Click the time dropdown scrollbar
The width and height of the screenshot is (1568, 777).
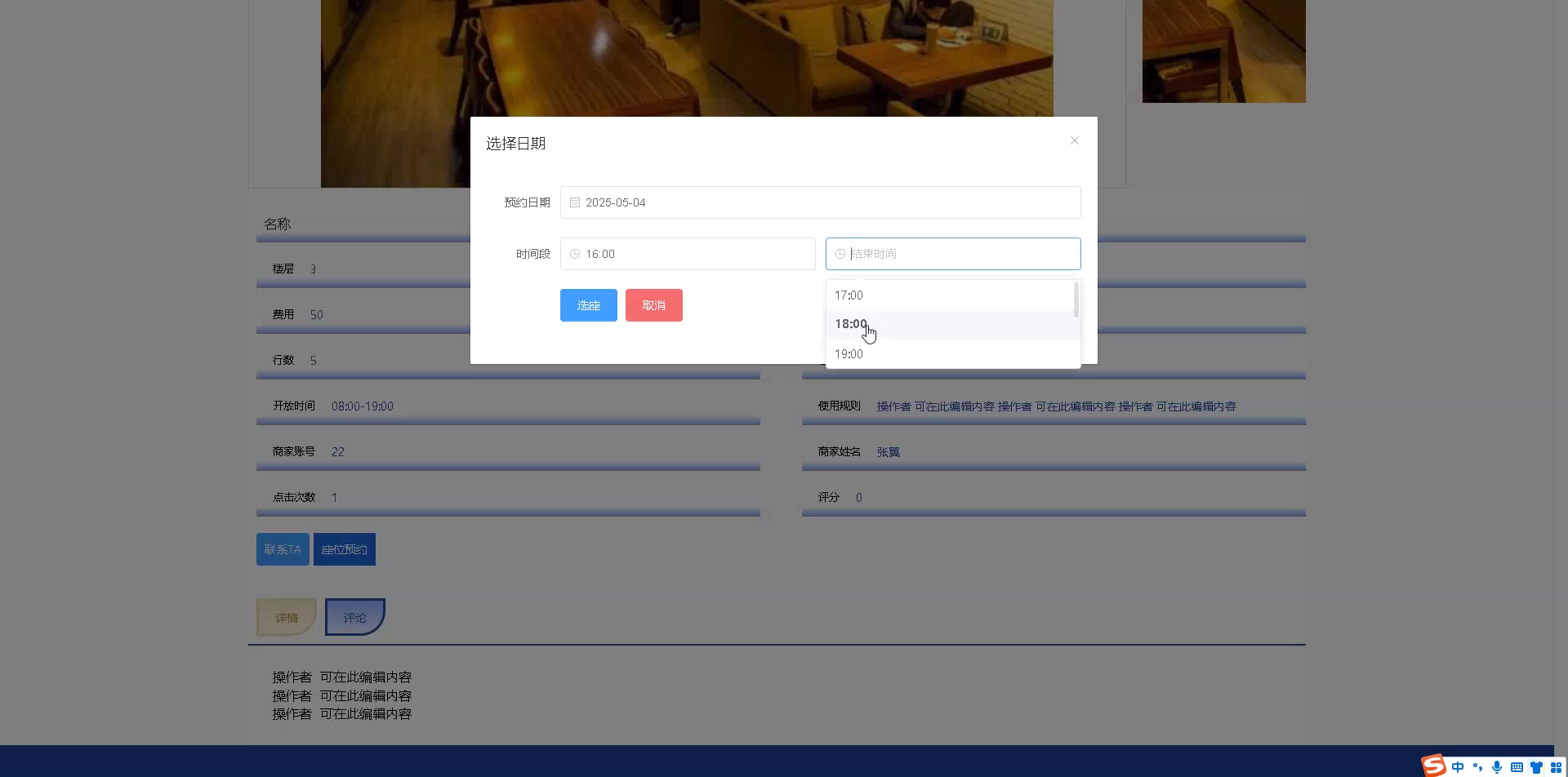[1076, 300]
